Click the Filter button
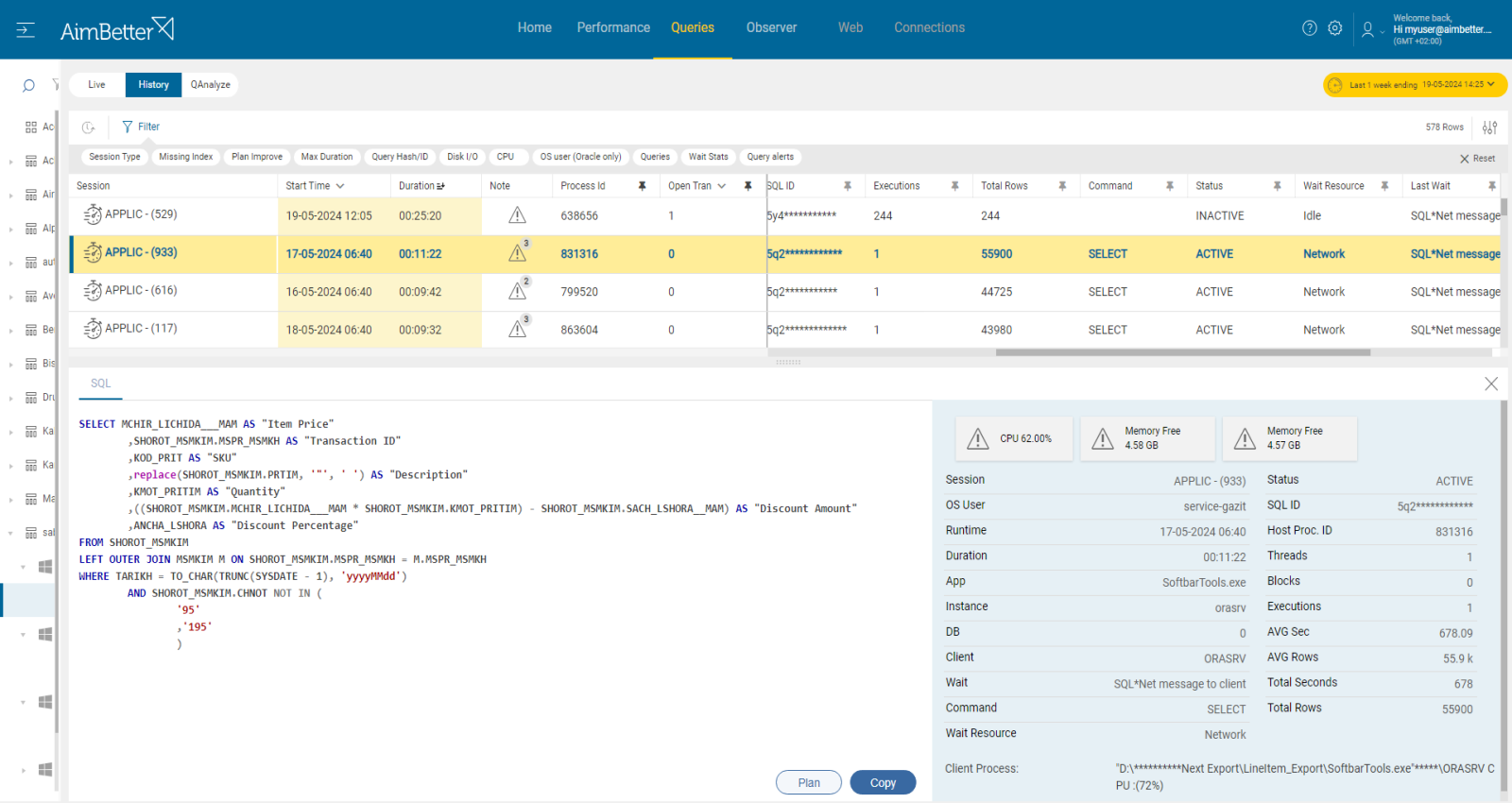Screen dimensions: 1512x803 [x=141, y=127]
